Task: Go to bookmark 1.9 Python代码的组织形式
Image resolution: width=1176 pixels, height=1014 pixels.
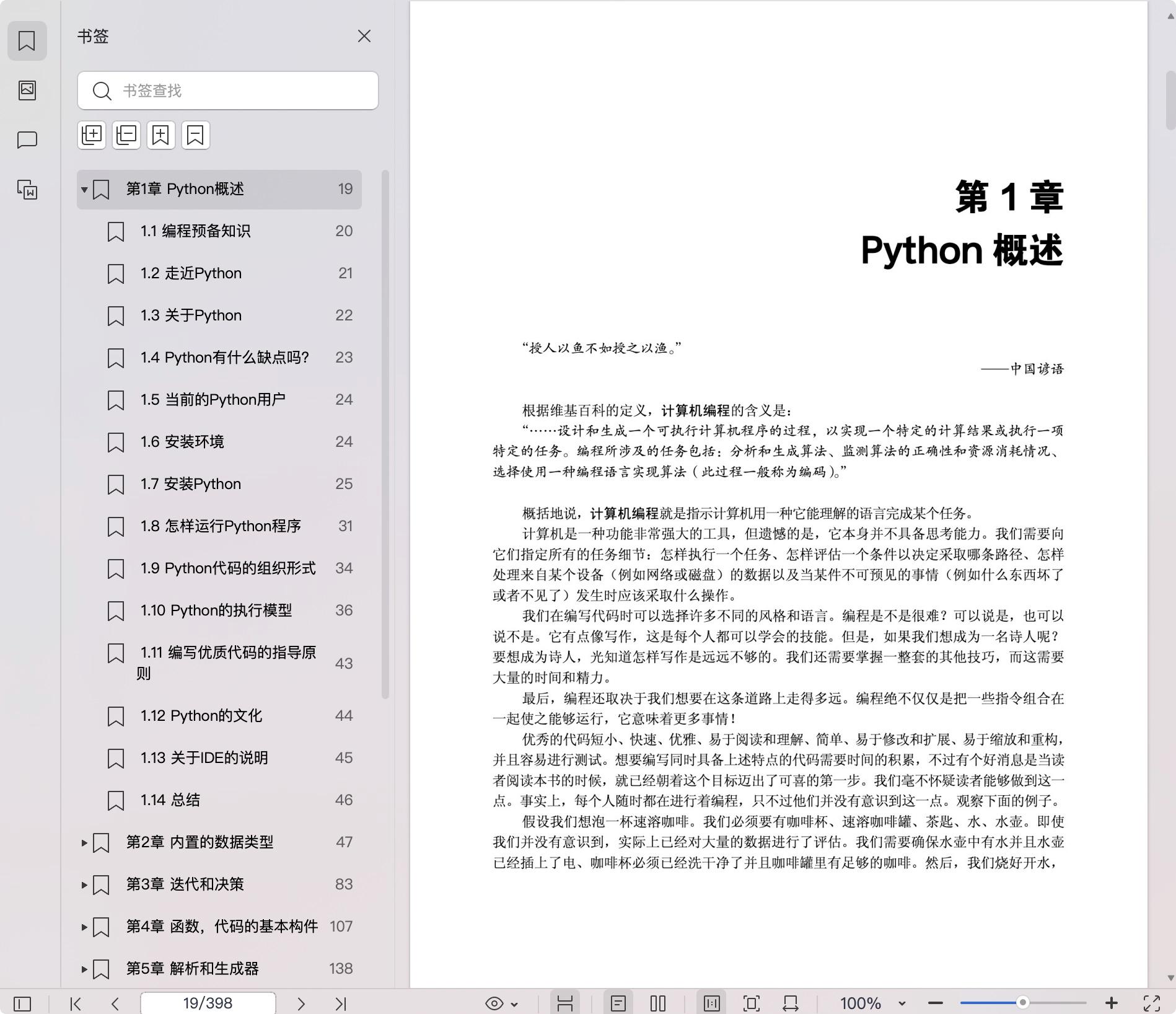Action: [219, 568]
